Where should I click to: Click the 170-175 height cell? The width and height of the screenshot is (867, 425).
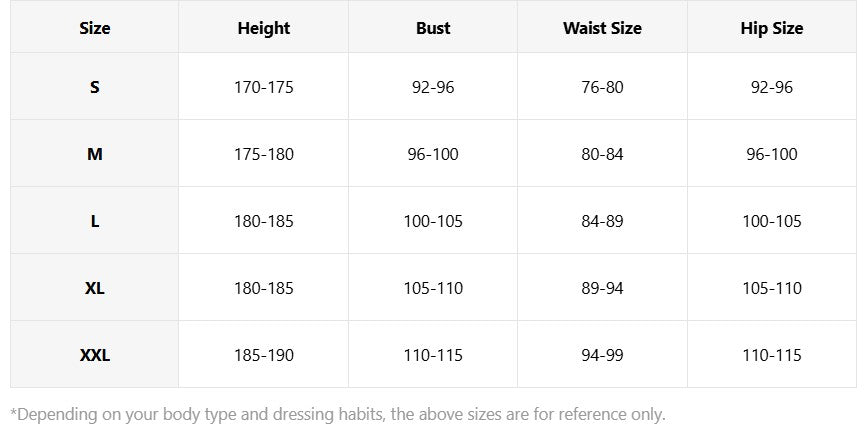click(x=264, y=87)
